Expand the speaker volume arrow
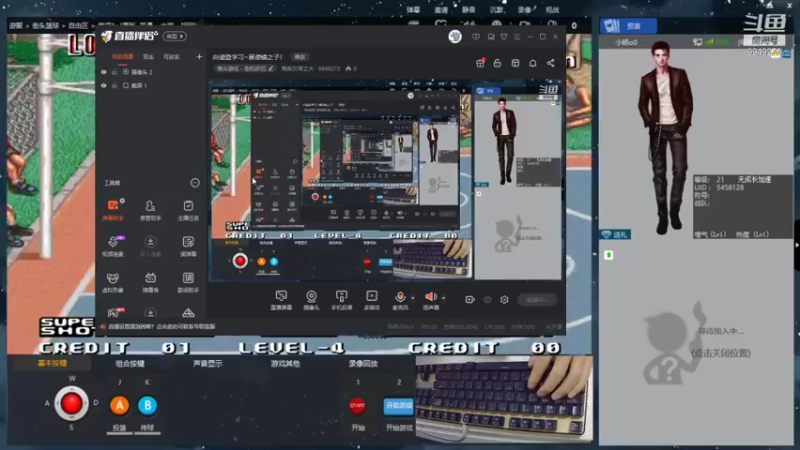800x450 pixels. pos(443,297)
